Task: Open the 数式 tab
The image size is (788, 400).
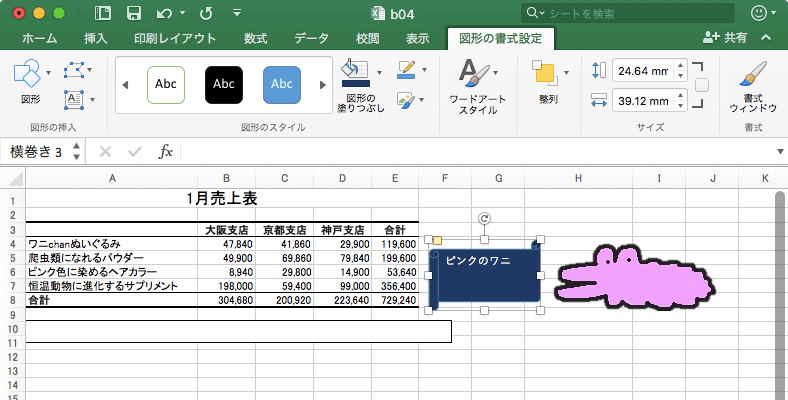Action: [255, 38]
